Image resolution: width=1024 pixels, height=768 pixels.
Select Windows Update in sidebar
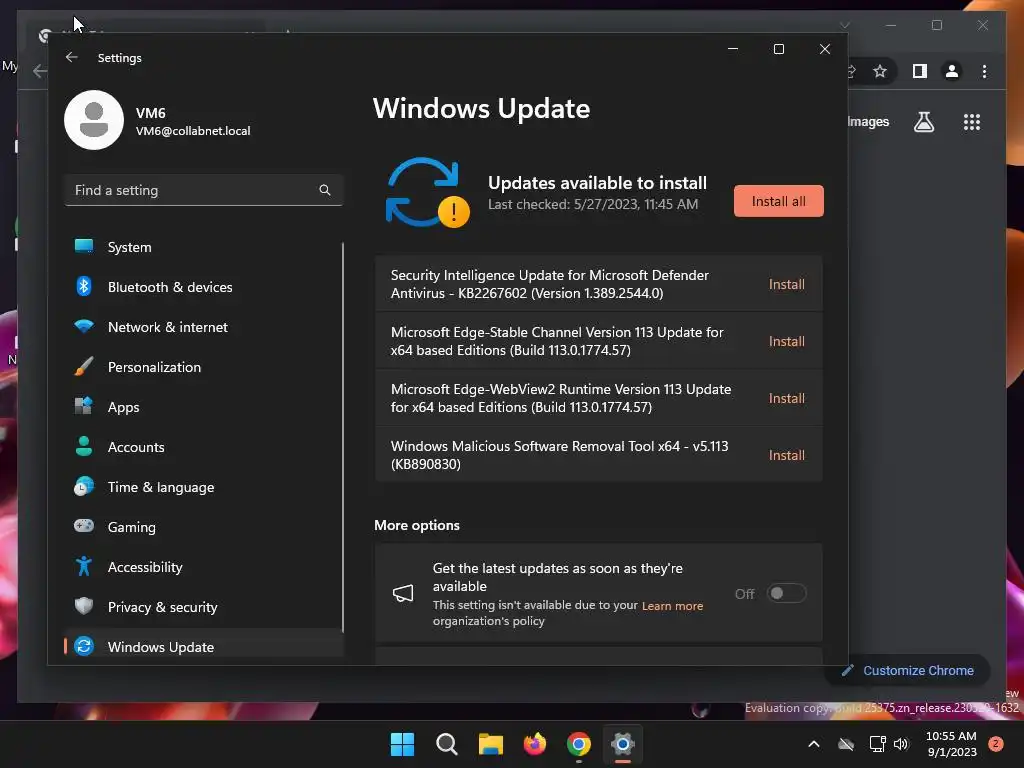pyautogui.click(x=203, y=647)
